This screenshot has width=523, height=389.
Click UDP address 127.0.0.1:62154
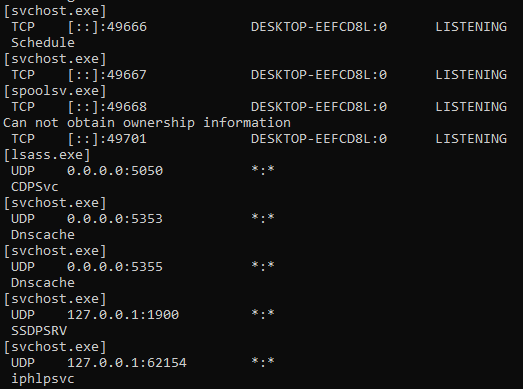[127, 363]
